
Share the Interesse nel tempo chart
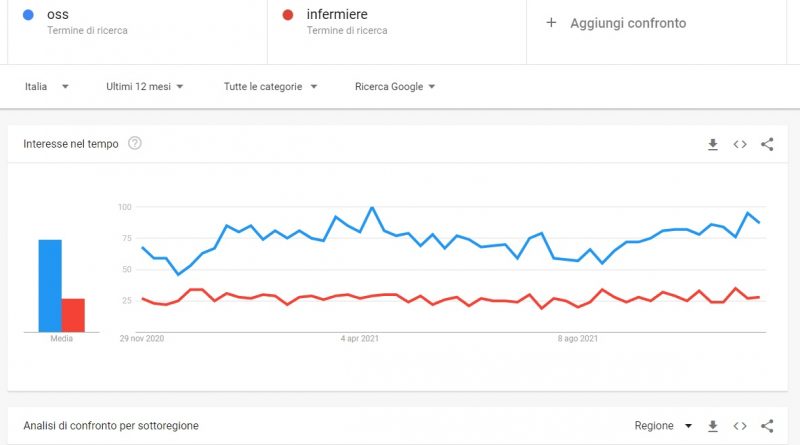point(767,144)
